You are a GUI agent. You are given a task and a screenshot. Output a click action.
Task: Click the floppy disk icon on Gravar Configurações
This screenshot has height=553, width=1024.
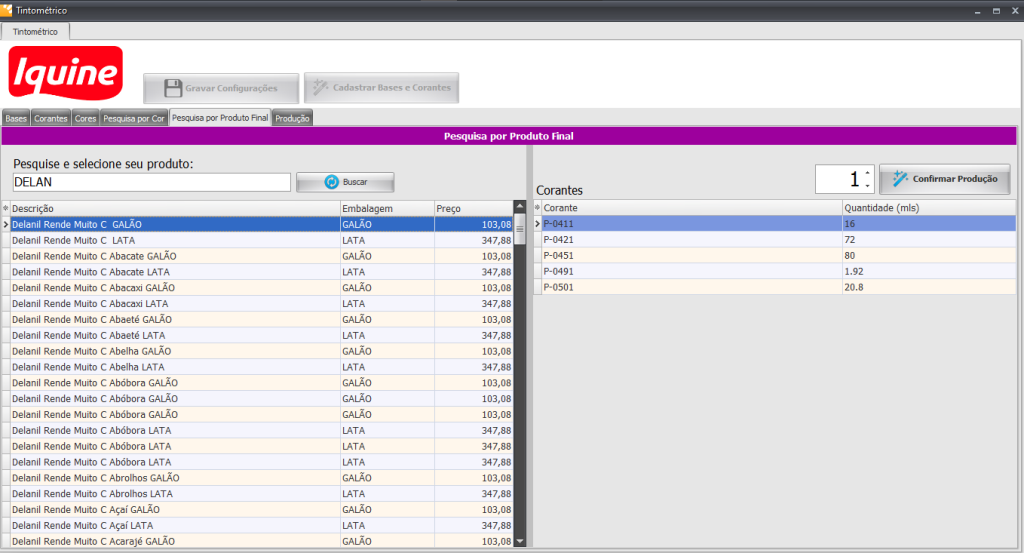[172, 88]
